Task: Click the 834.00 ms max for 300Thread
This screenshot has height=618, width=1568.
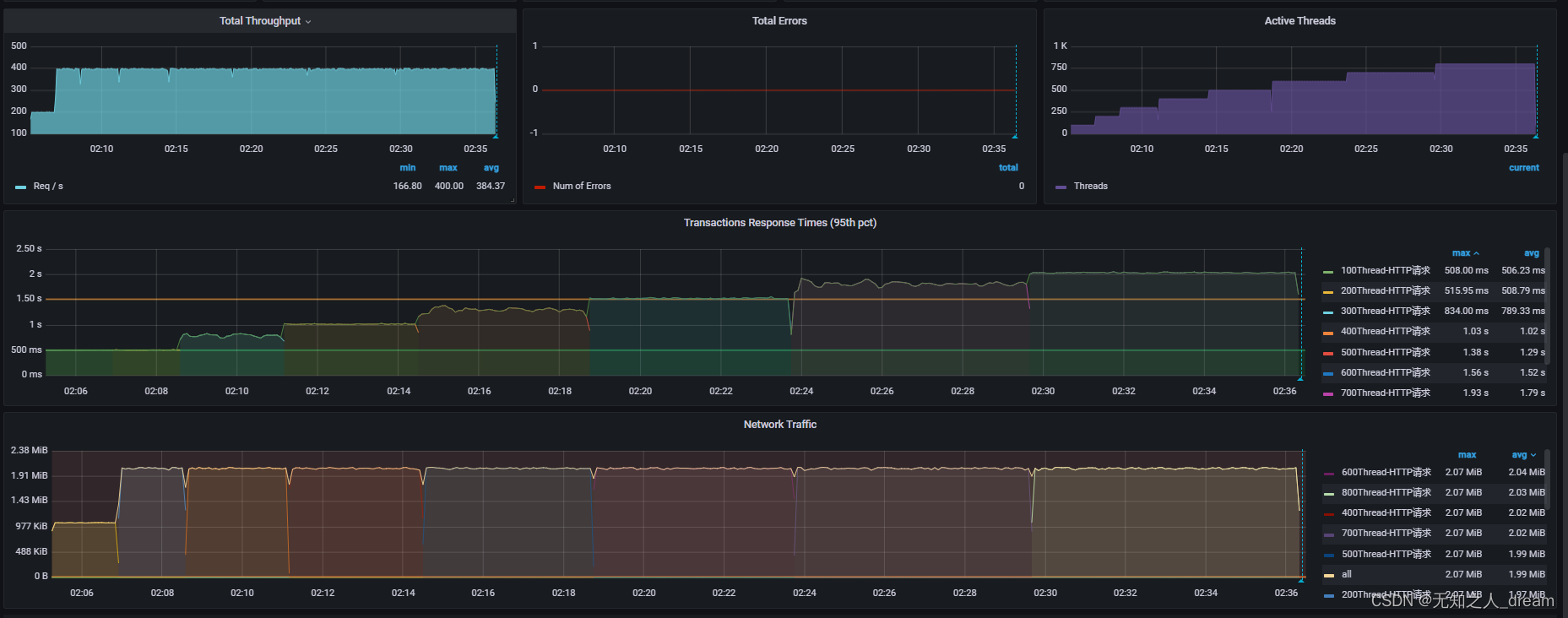Action: tap(1467, 312)
